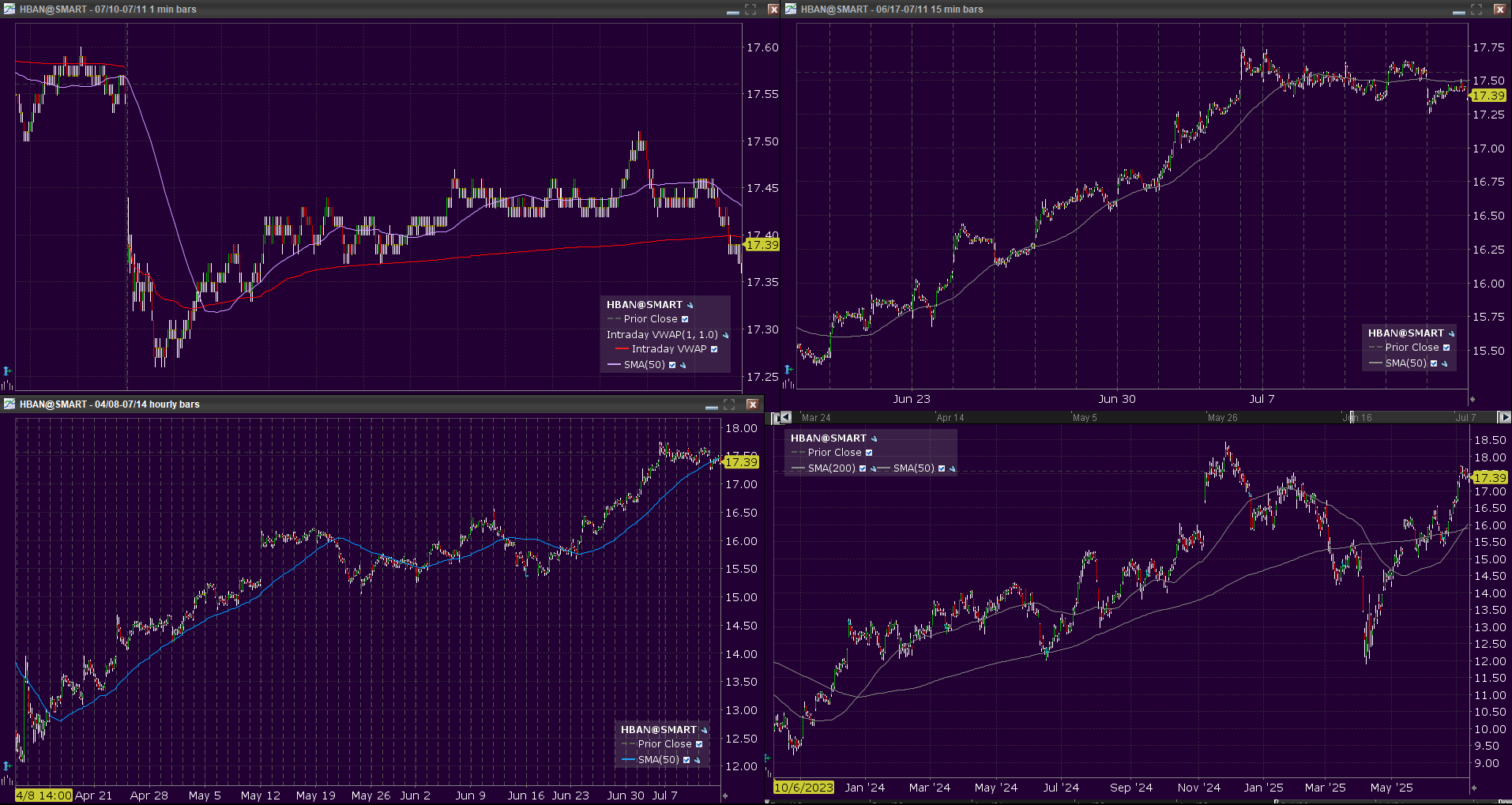This screenshot has width=1512, height=805.
Task: Click the 10/6/2023 start date label
Action: (x=803, y=788)
